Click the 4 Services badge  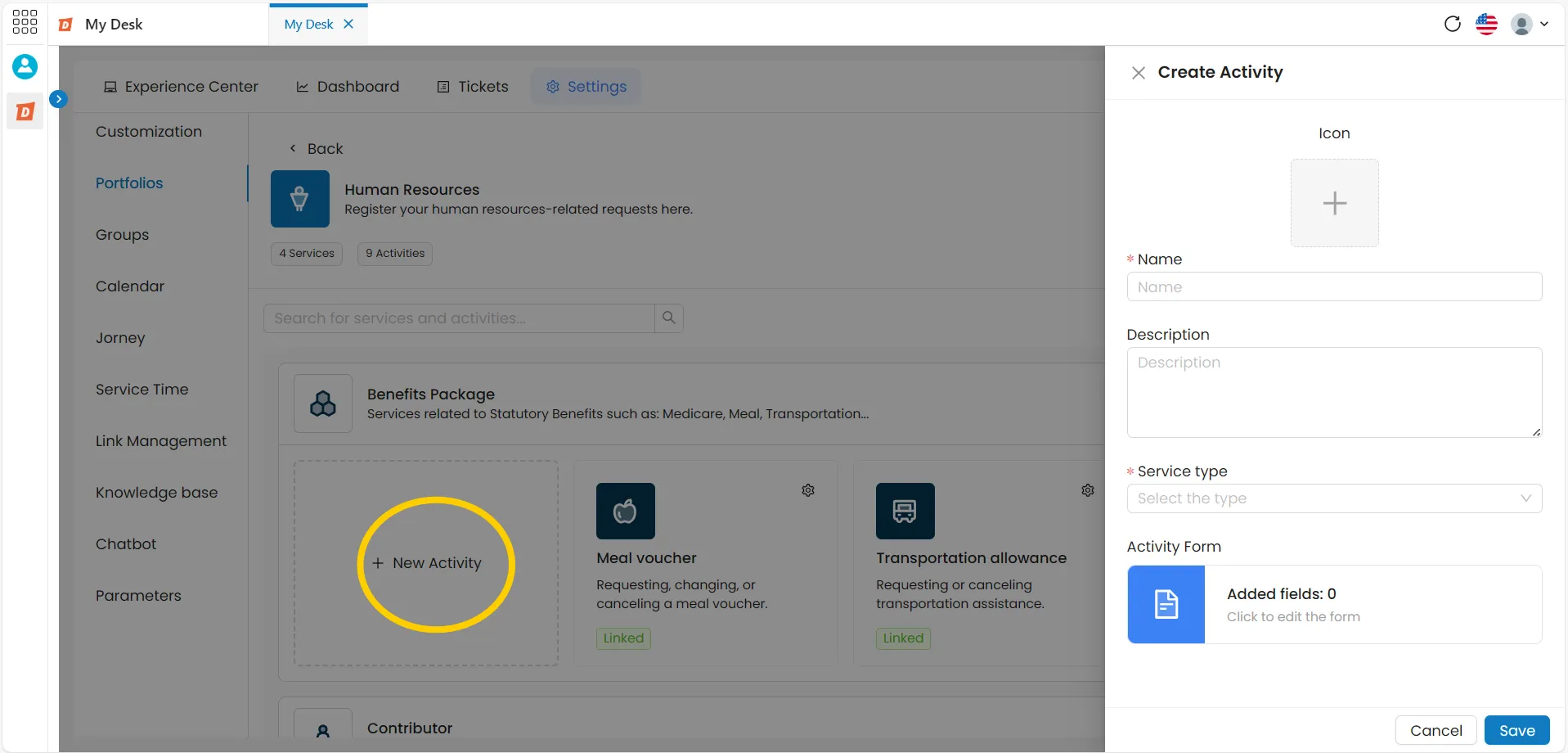pyautogui.click(x=307, y=254)
